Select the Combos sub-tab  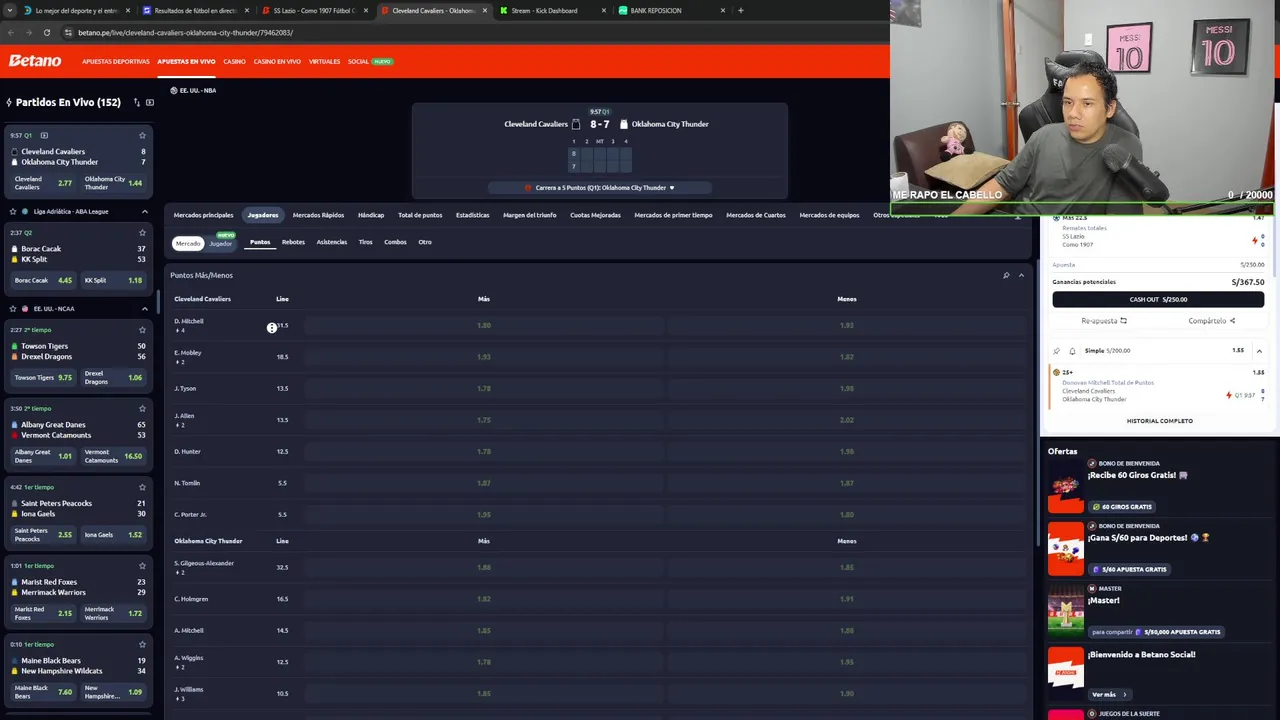pyautogui.click(x=395, y=242)
